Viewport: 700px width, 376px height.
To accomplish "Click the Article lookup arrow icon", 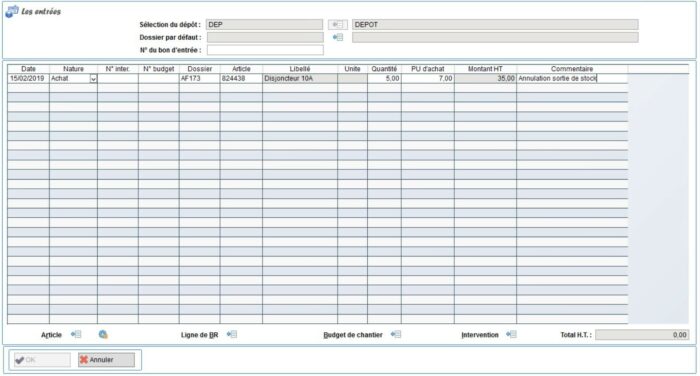I will 76,334.
